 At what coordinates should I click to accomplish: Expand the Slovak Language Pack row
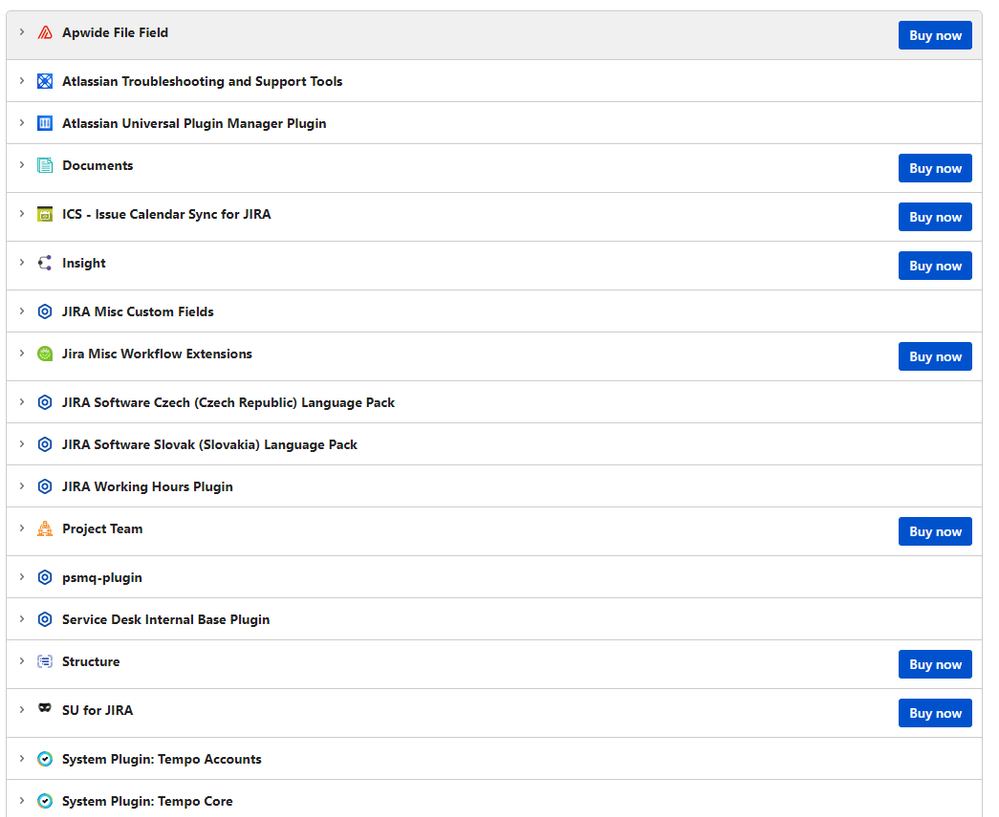click(22, 444)
